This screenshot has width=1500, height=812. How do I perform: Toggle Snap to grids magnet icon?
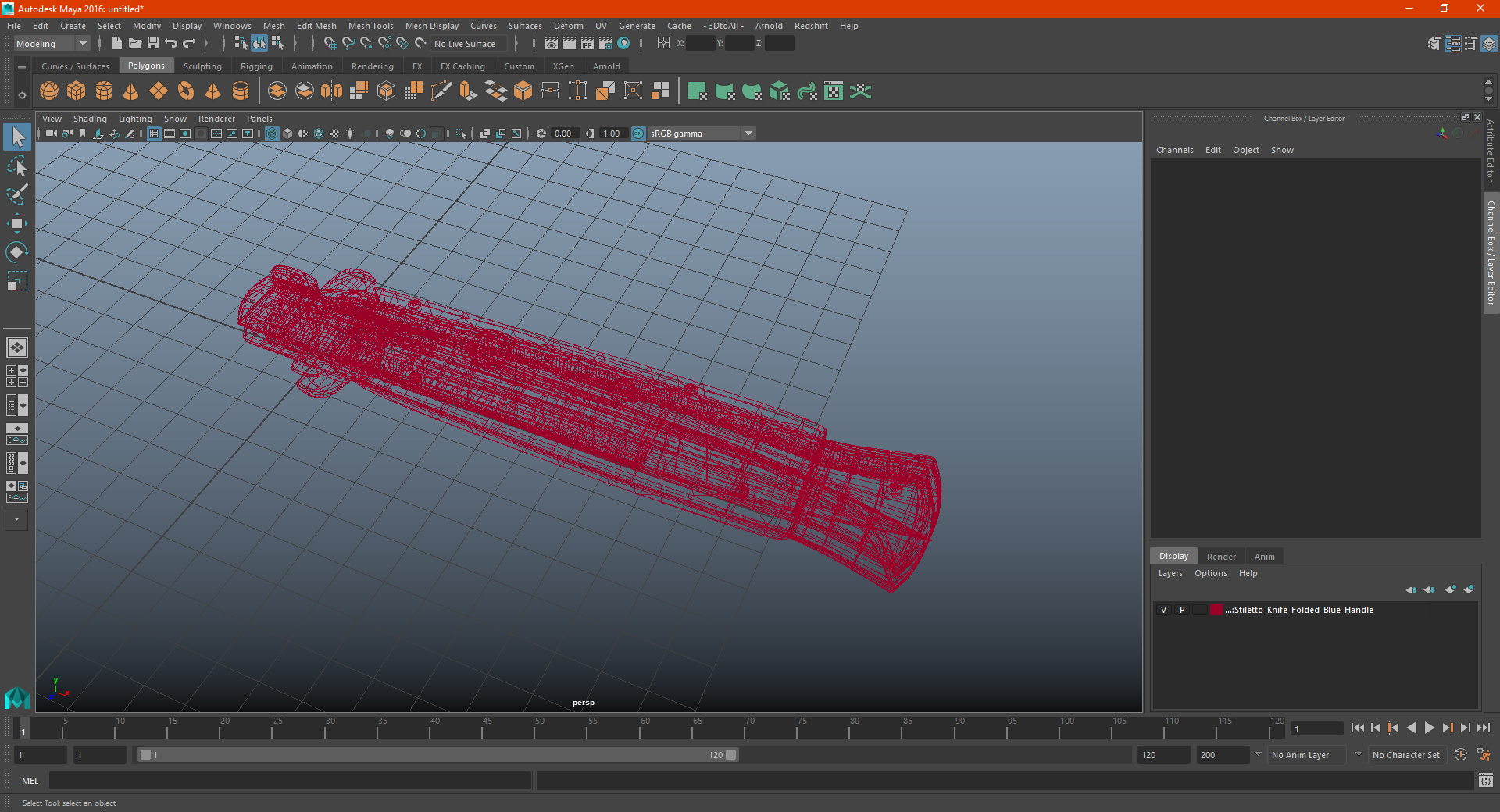tap(330, 44)
